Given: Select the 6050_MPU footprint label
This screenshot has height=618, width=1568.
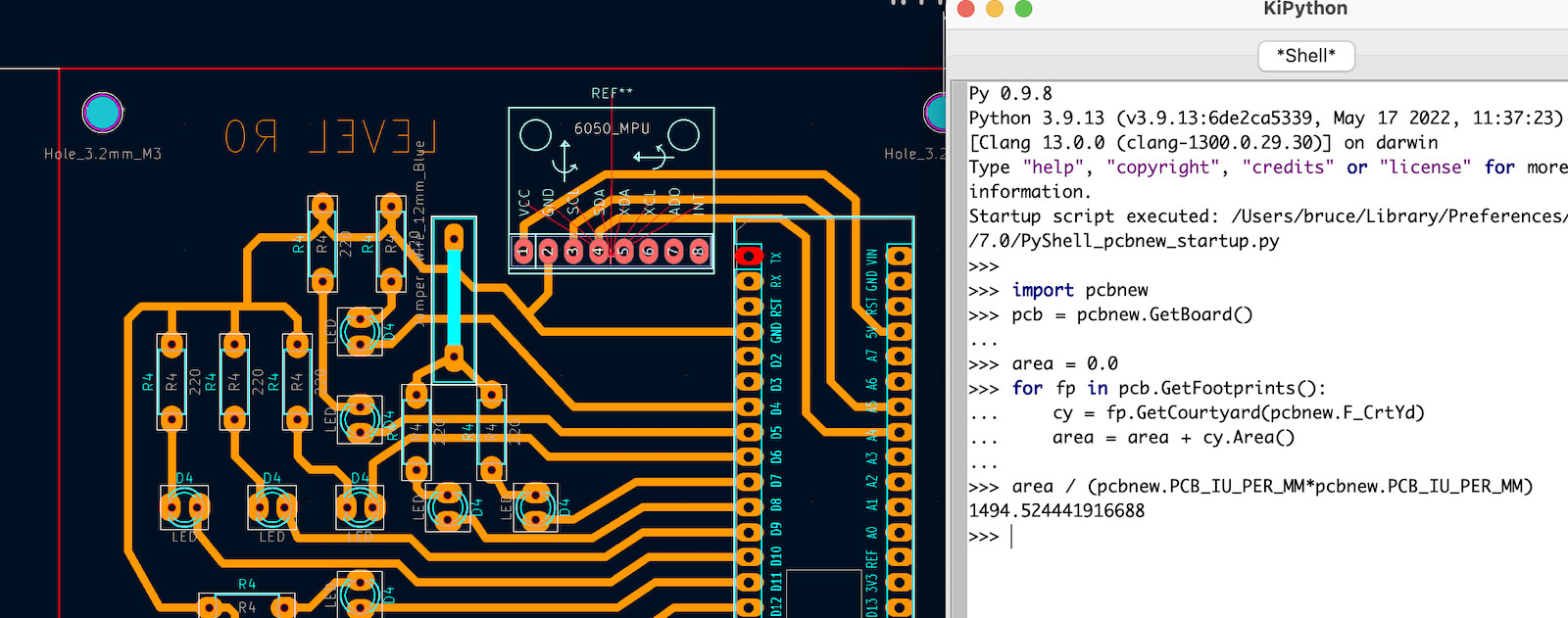Looking at the screenshot, I should click(612, 128).
